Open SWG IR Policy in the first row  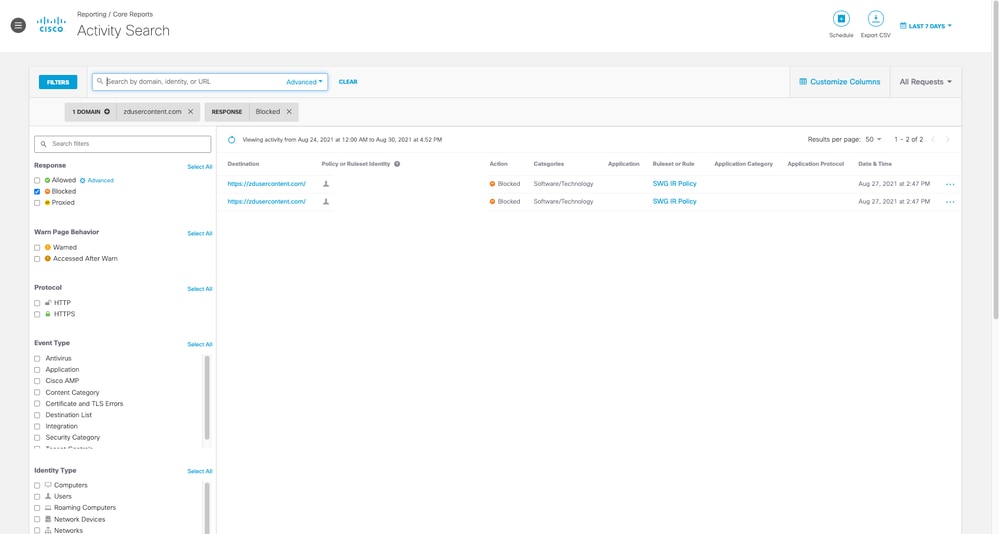(x=674, y=184)
